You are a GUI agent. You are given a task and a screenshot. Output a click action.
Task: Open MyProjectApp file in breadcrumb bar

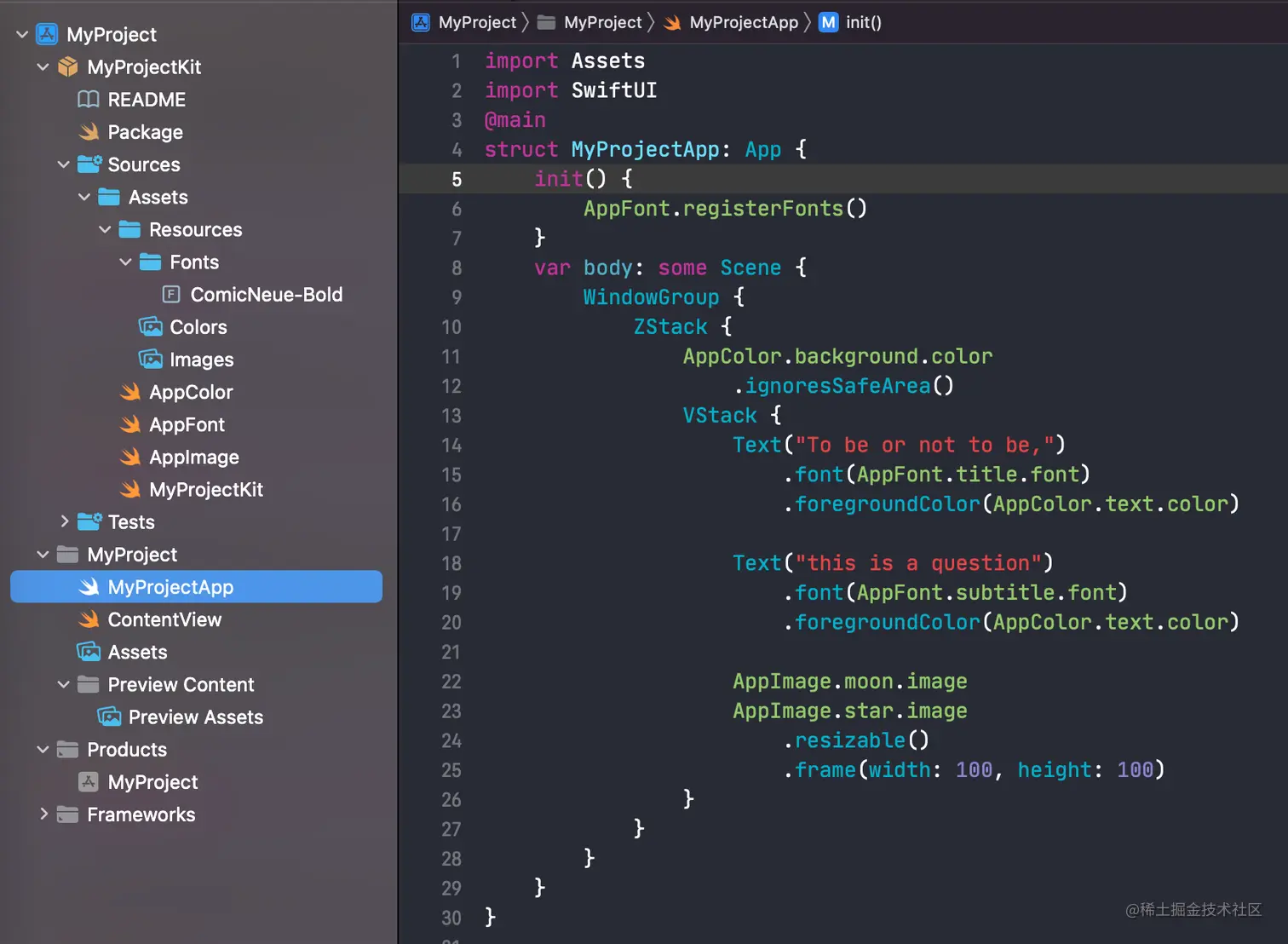pos(731,22)
